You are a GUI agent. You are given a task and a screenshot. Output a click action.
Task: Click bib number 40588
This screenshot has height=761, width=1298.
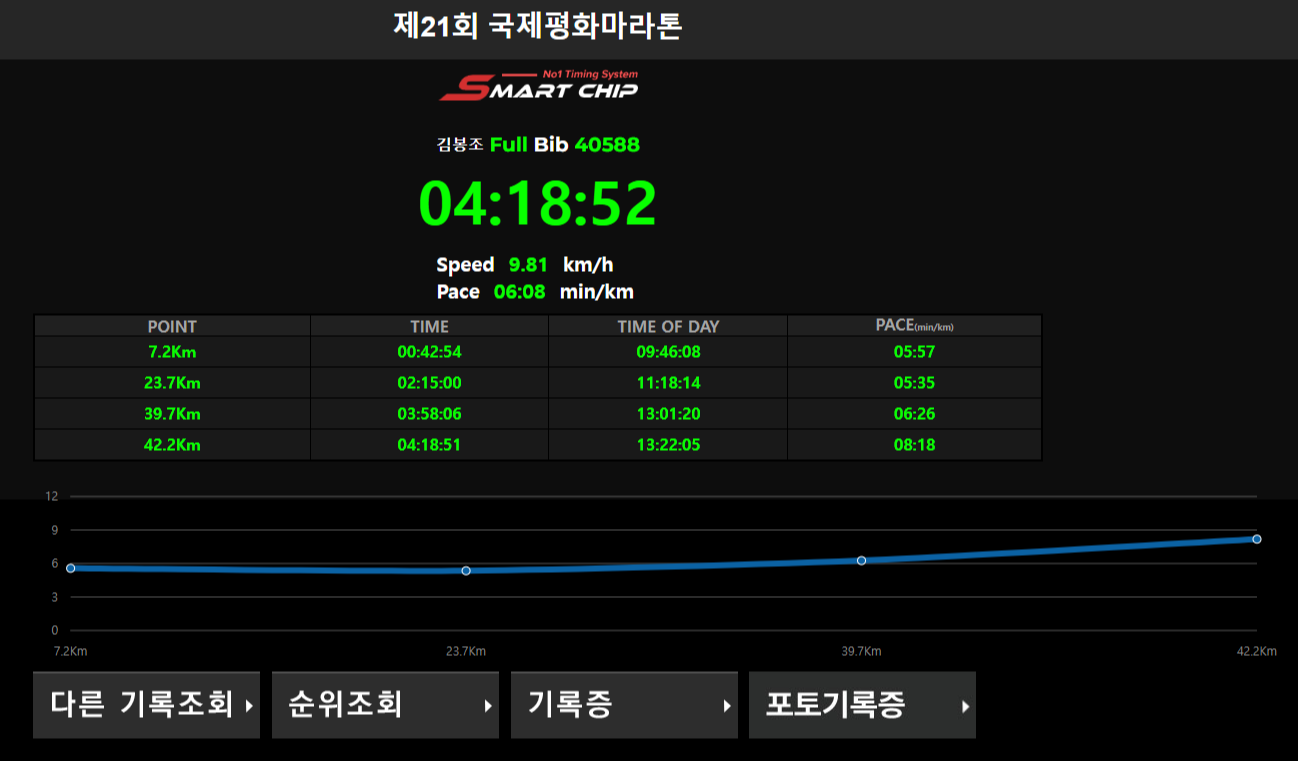(x=607, y=144)
